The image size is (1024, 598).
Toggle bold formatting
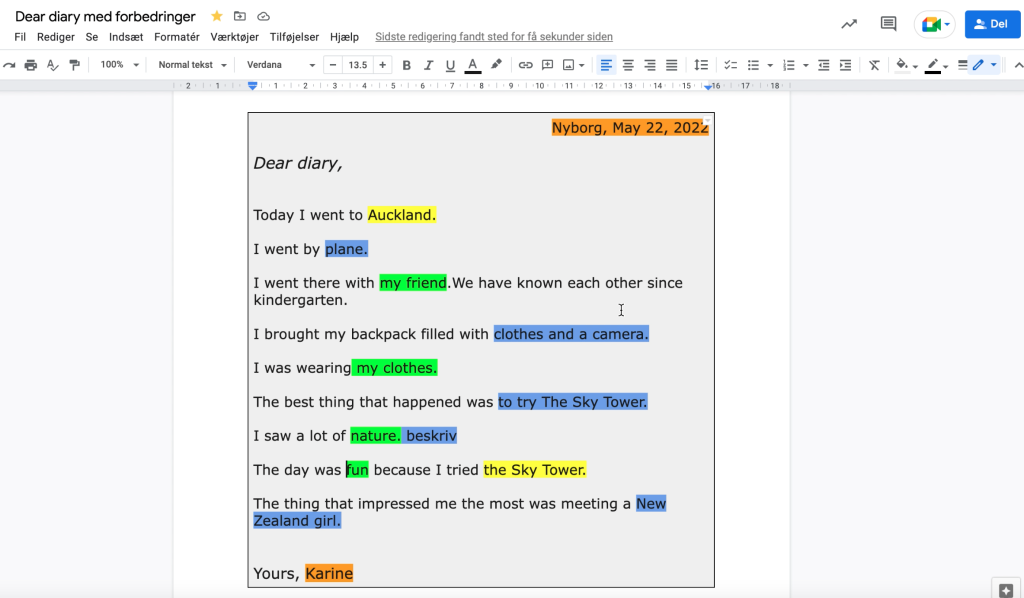click(x=406, y=65)
